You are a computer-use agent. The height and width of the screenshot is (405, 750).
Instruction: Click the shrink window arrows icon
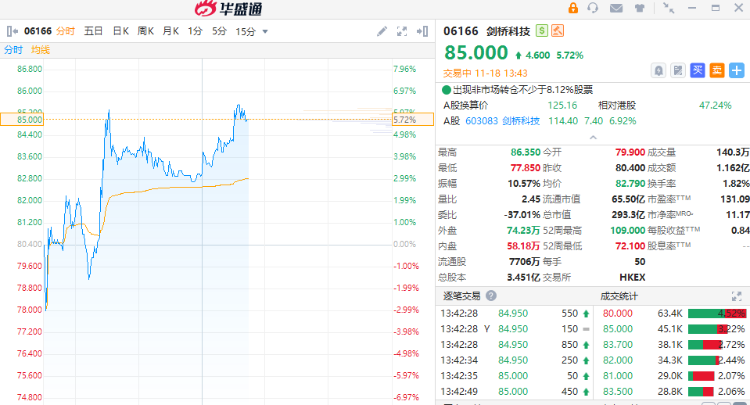(668, 8)
